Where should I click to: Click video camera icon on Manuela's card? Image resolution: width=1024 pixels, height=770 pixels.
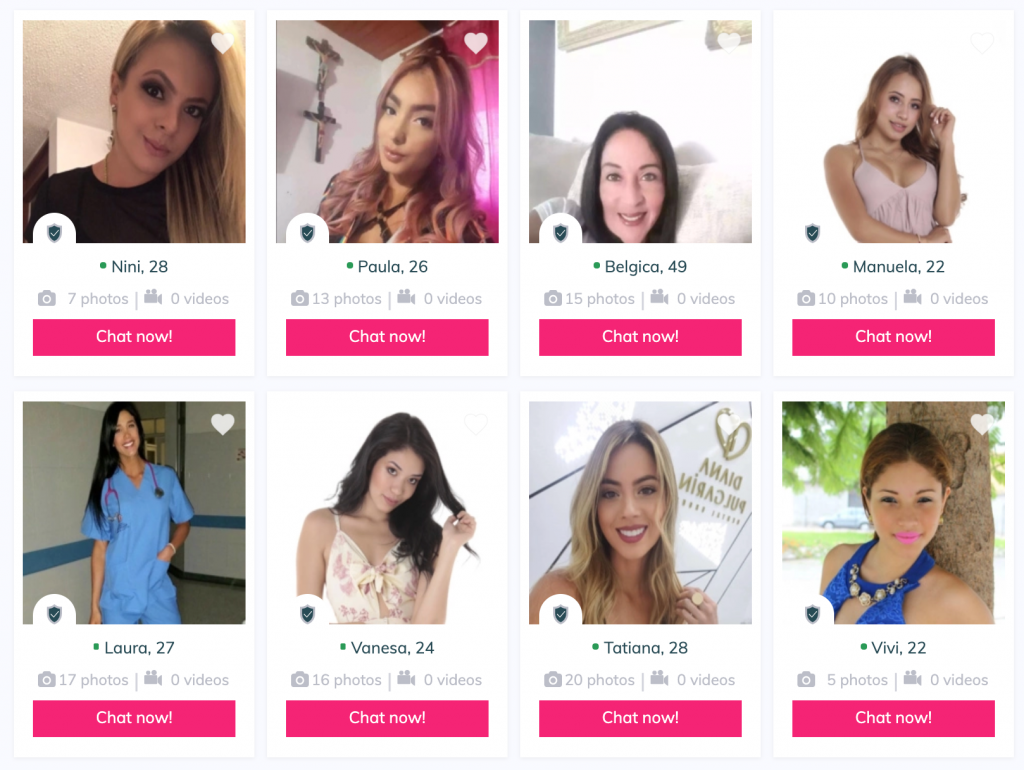[912, 298]
